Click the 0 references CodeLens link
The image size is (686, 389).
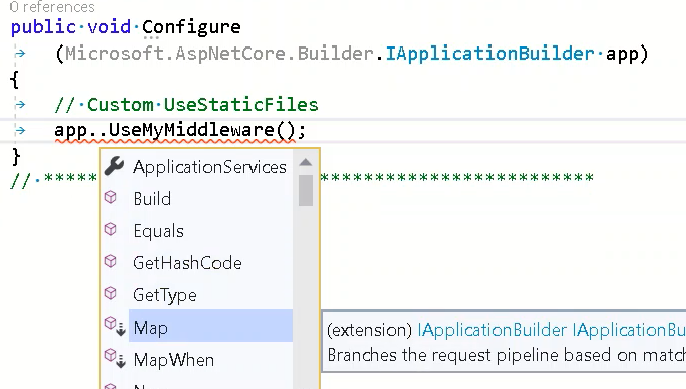pos(52,7)
